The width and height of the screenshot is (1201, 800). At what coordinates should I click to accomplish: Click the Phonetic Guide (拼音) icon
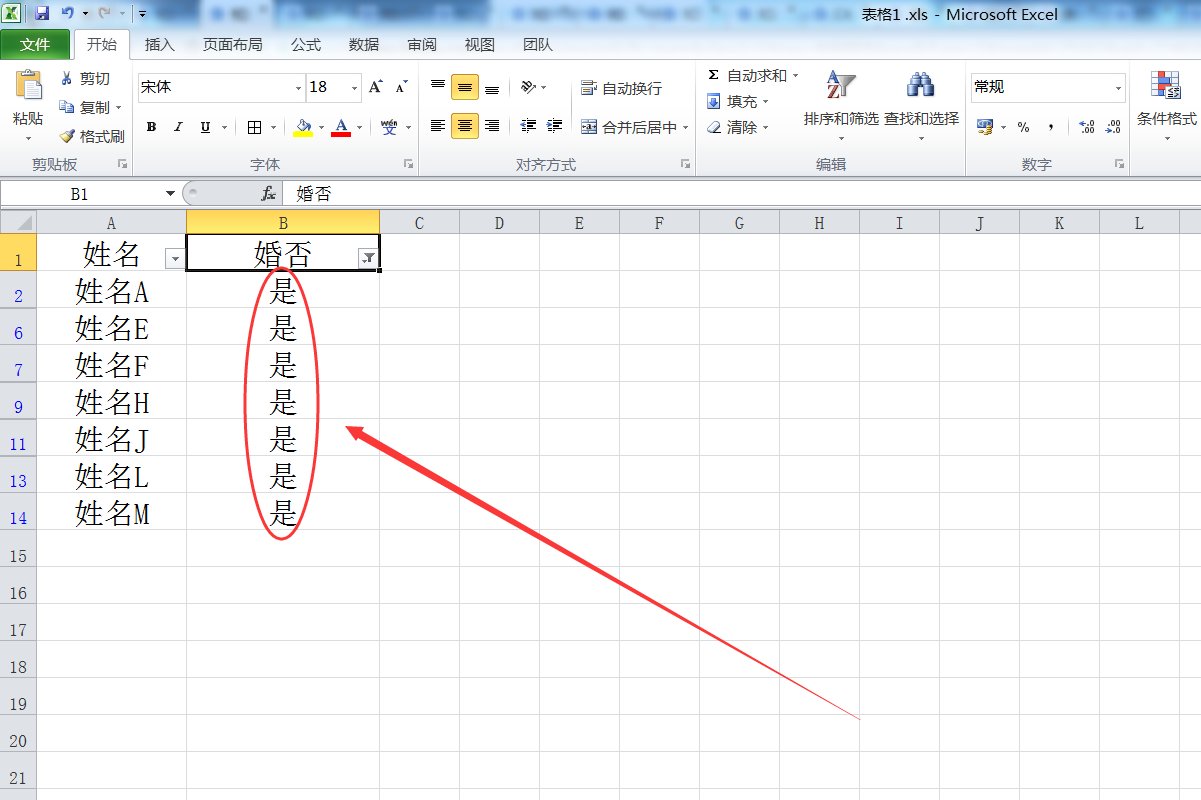click(x=389, y=127)
